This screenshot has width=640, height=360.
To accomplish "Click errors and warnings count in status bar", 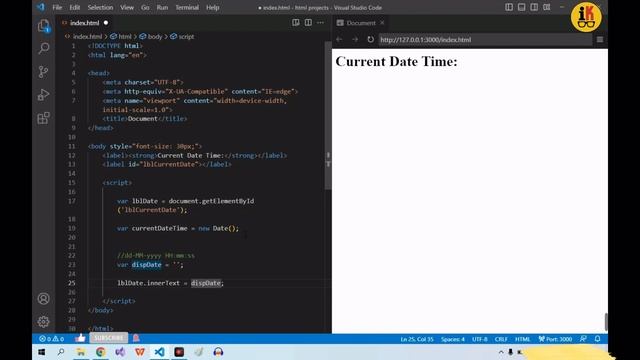I will click(x=51, y=339).
